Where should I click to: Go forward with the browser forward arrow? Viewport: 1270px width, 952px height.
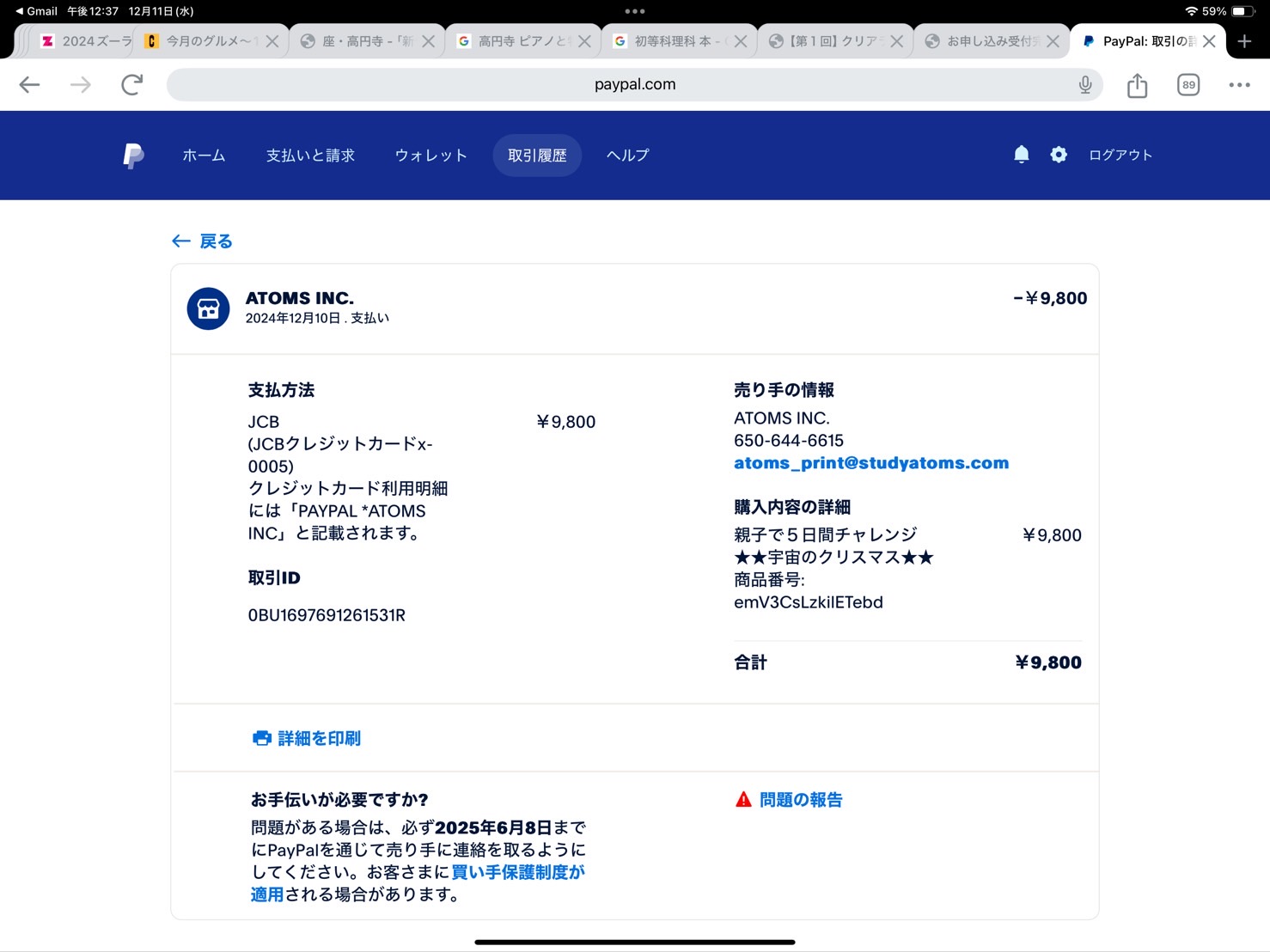point(81,84)
